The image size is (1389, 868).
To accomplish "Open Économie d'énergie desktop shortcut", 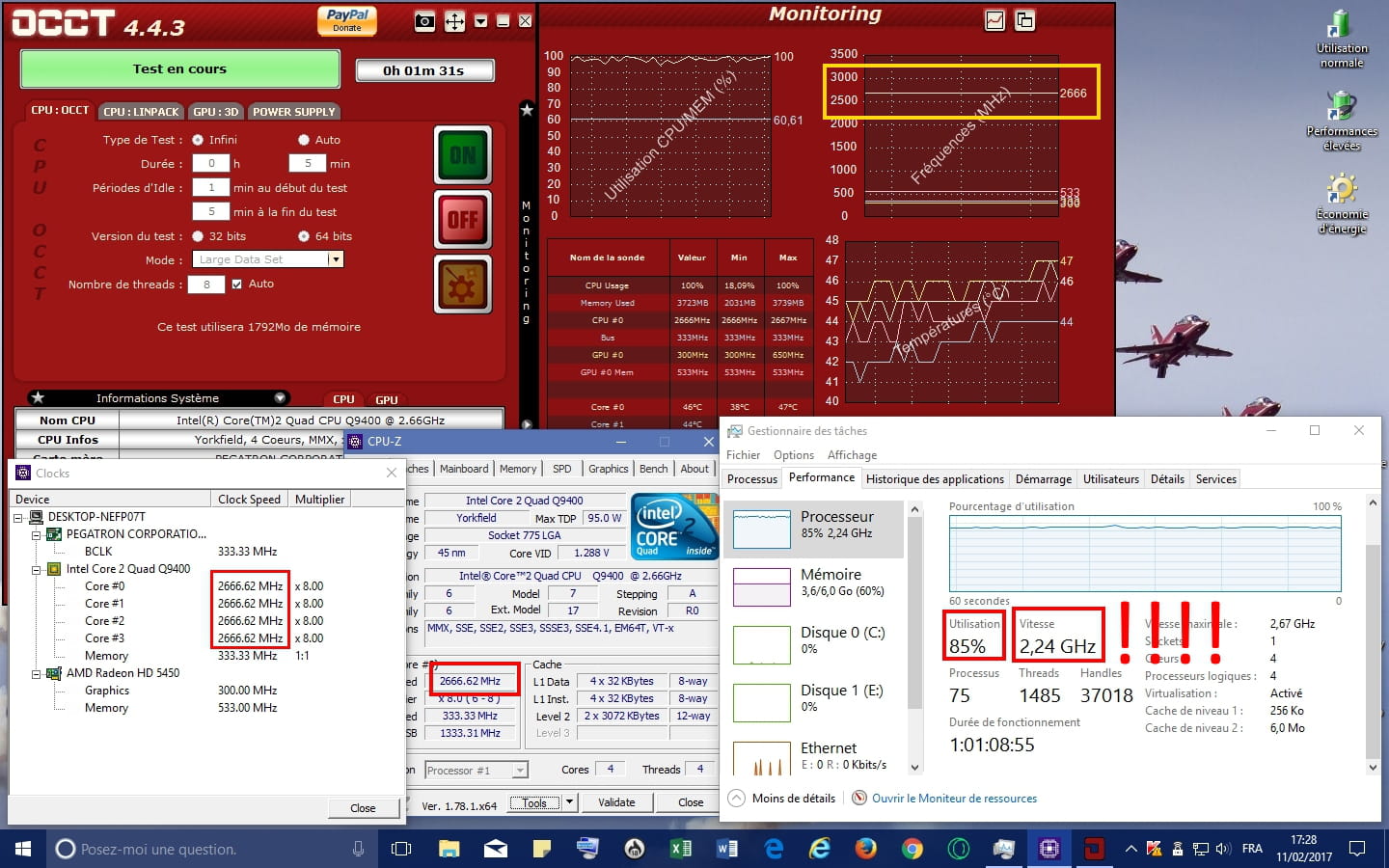I will (x=1342, y=204).
